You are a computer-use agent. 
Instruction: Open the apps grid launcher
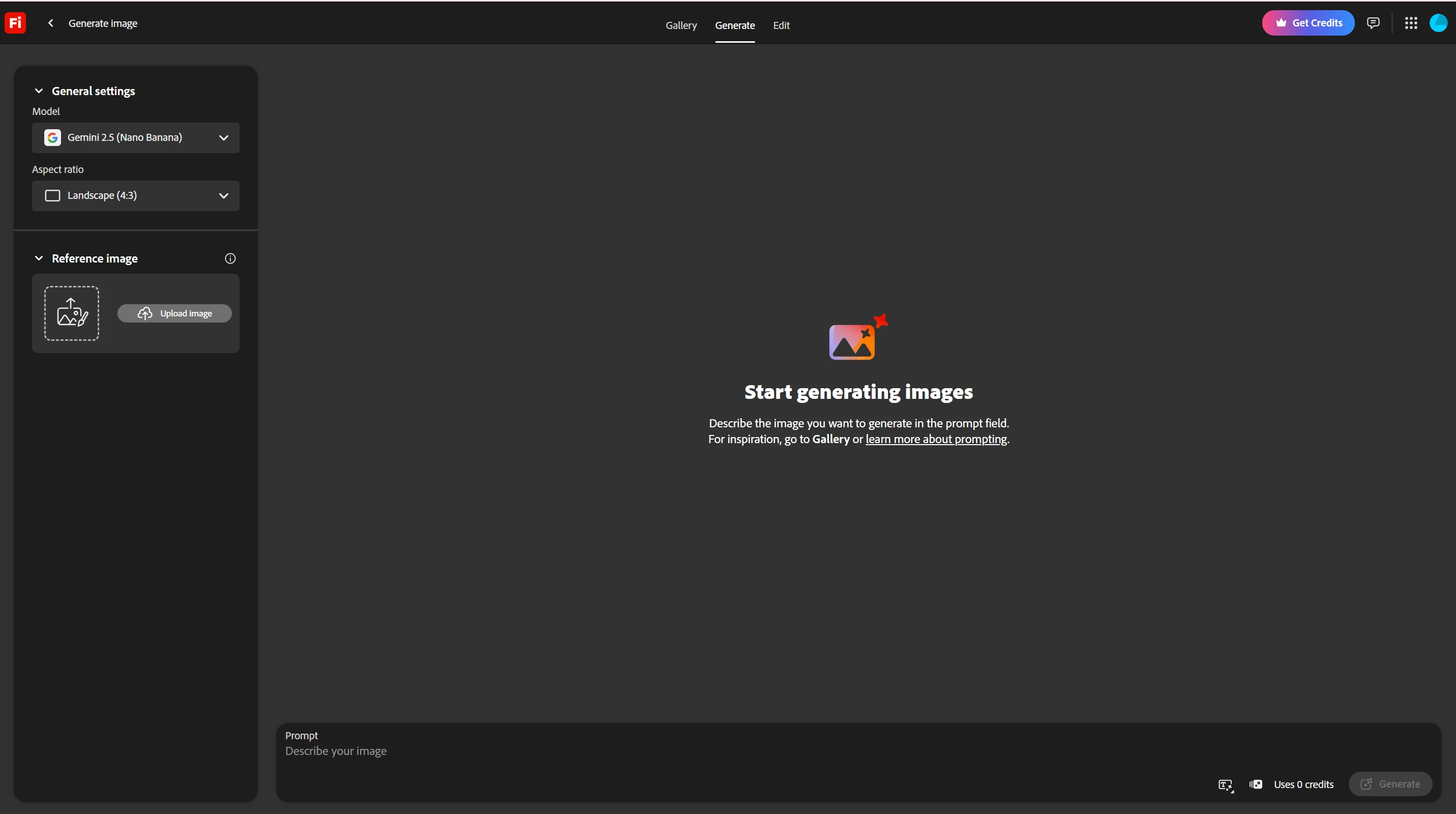tap(1411, 23)
